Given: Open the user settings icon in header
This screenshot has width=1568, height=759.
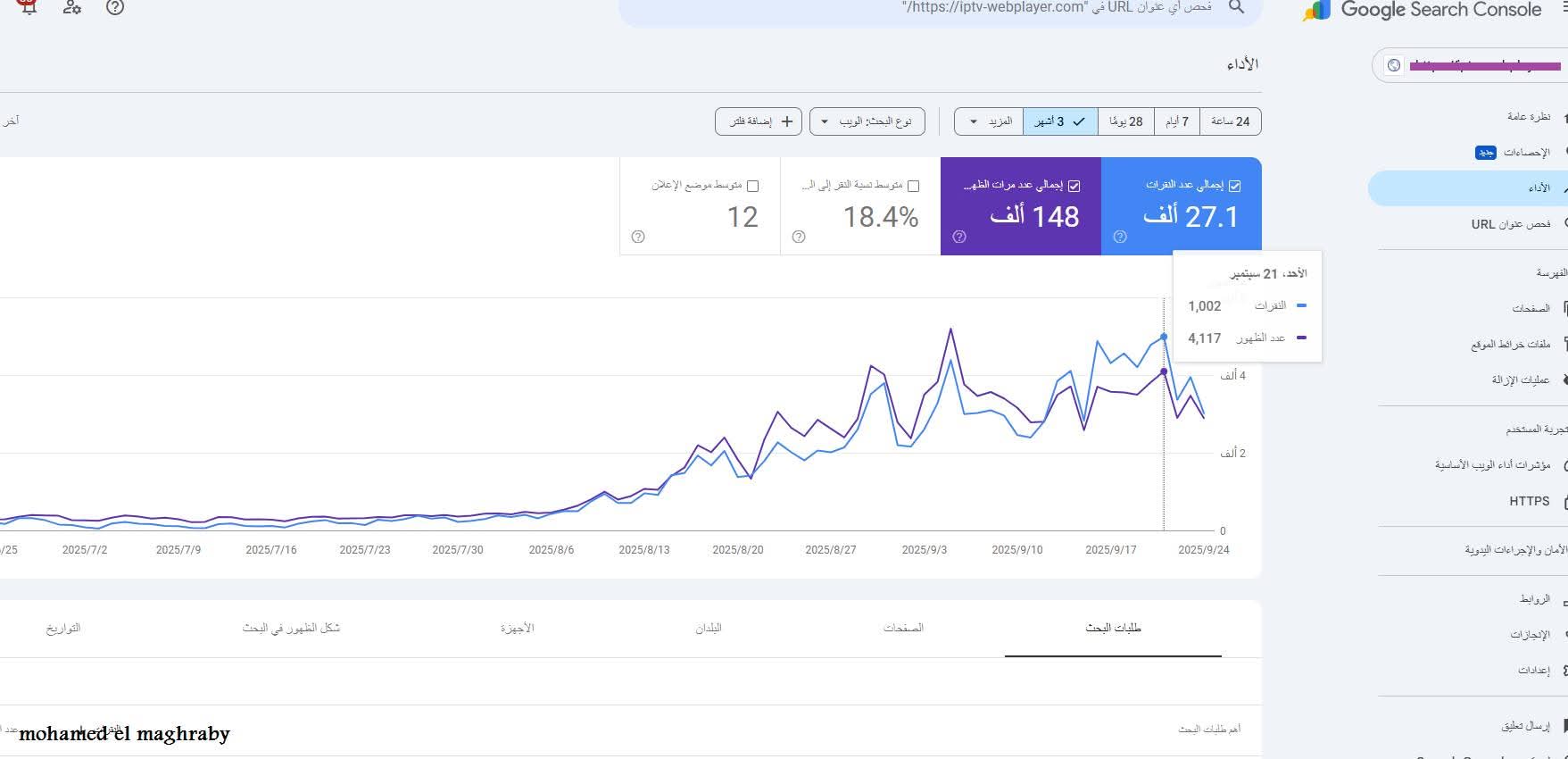Looking at the screenshot, I should point(72,8).
